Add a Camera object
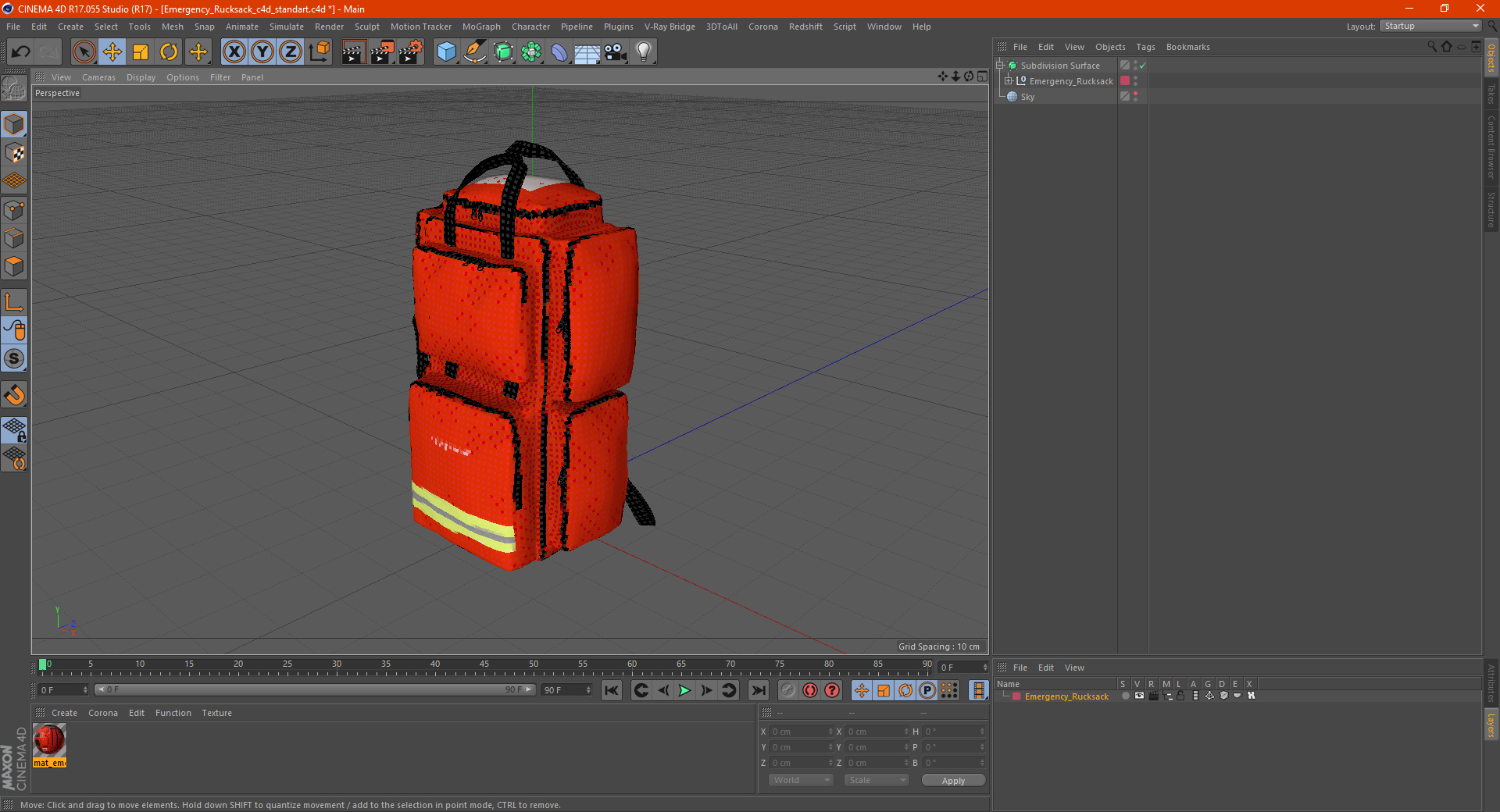This screenshot has width=1500, height=812. (x=615, y=52)
